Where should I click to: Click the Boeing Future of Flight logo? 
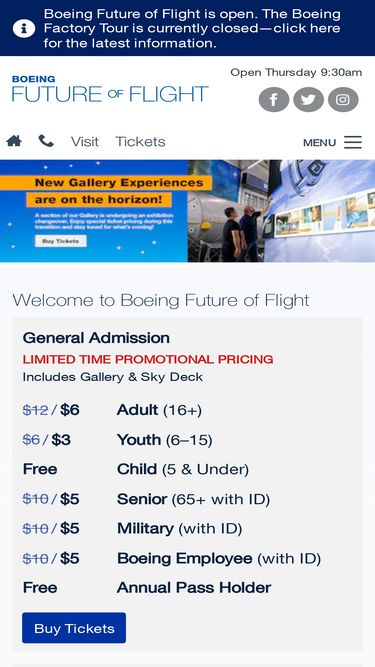tap(110, 88)
